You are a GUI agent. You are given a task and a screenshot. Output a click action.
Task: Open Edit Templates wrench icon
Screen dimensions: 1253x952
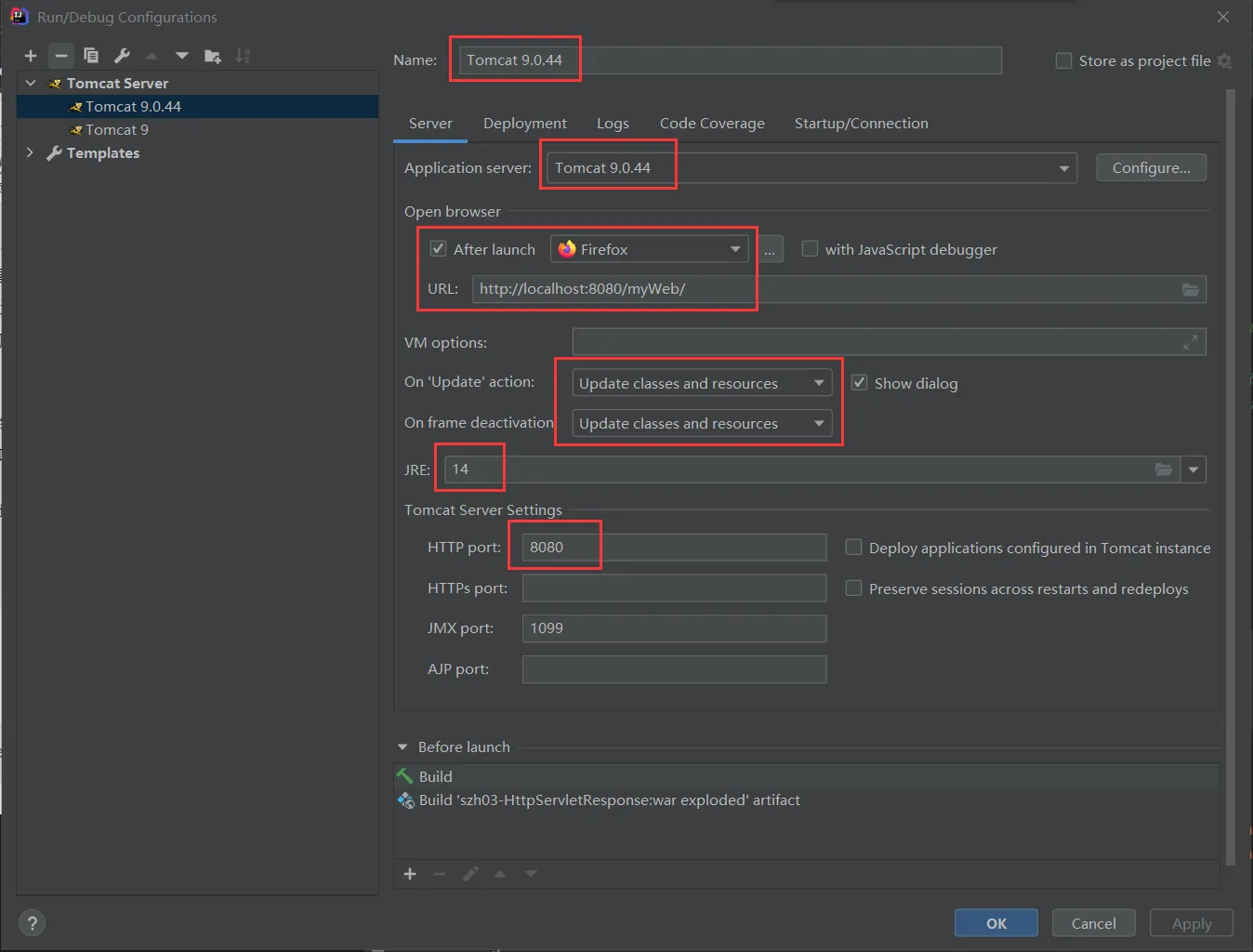[x=122, y=56]
